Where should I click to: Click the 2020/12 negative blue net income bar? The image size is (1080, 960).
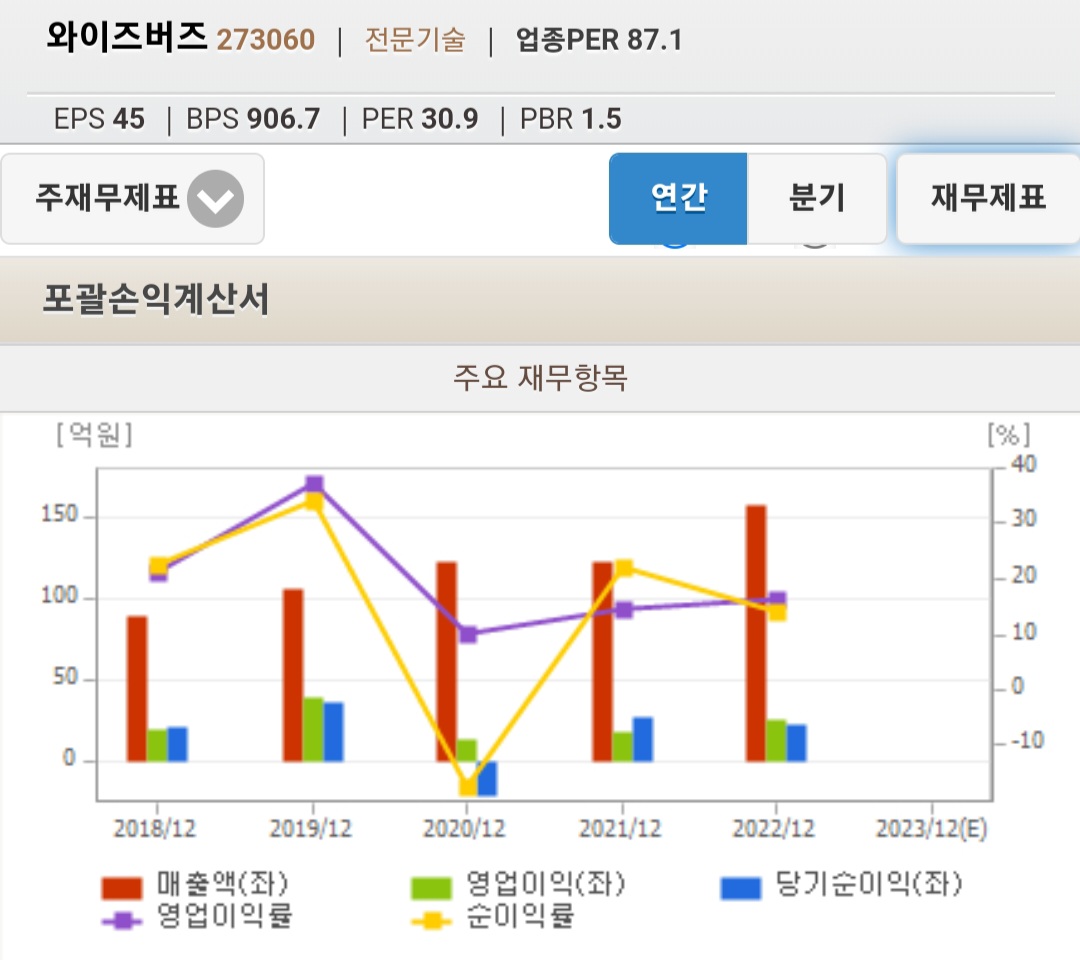[487, 779]
